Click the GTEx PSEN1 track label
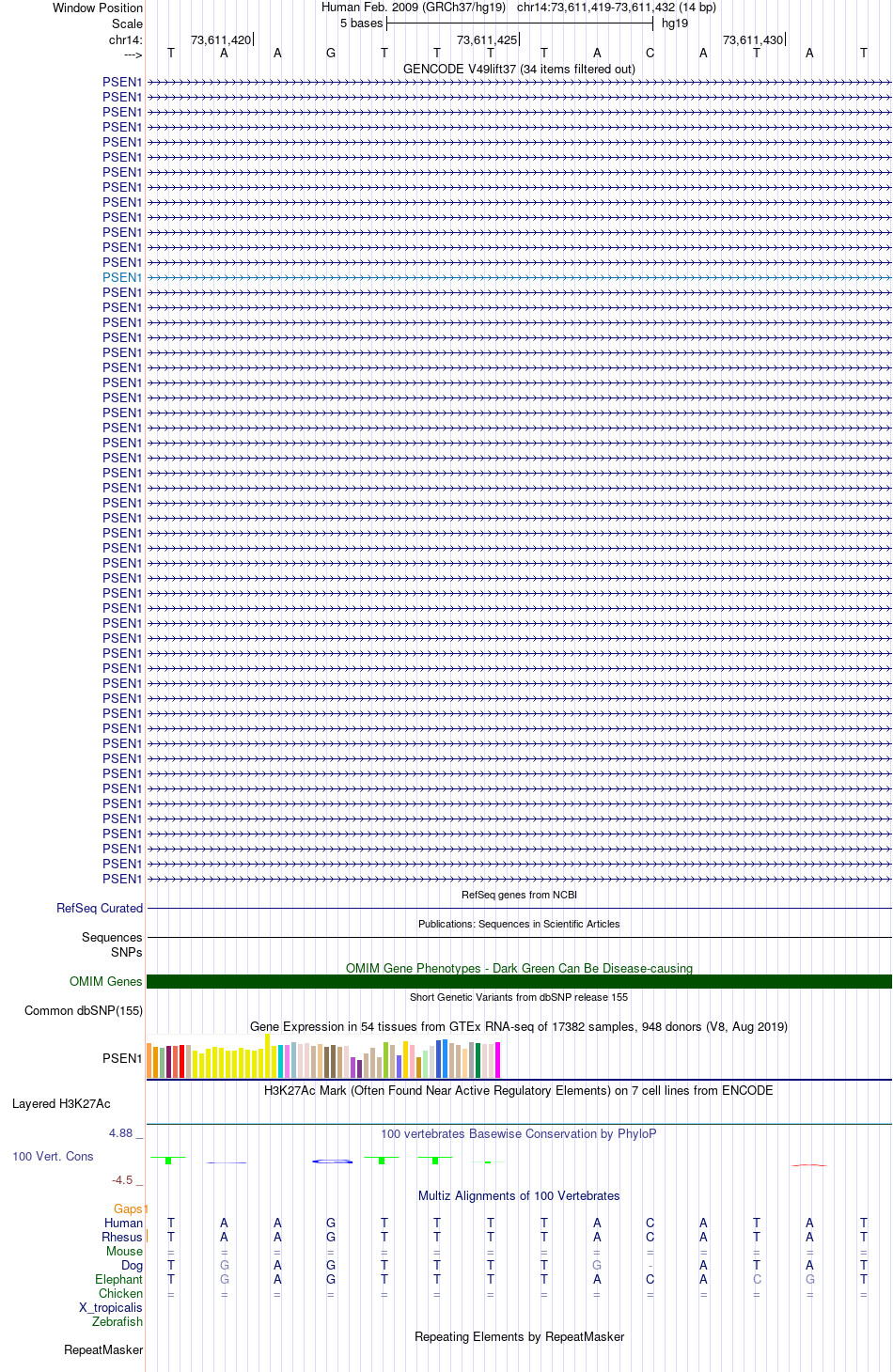893x1372 pixels. 122,1058
